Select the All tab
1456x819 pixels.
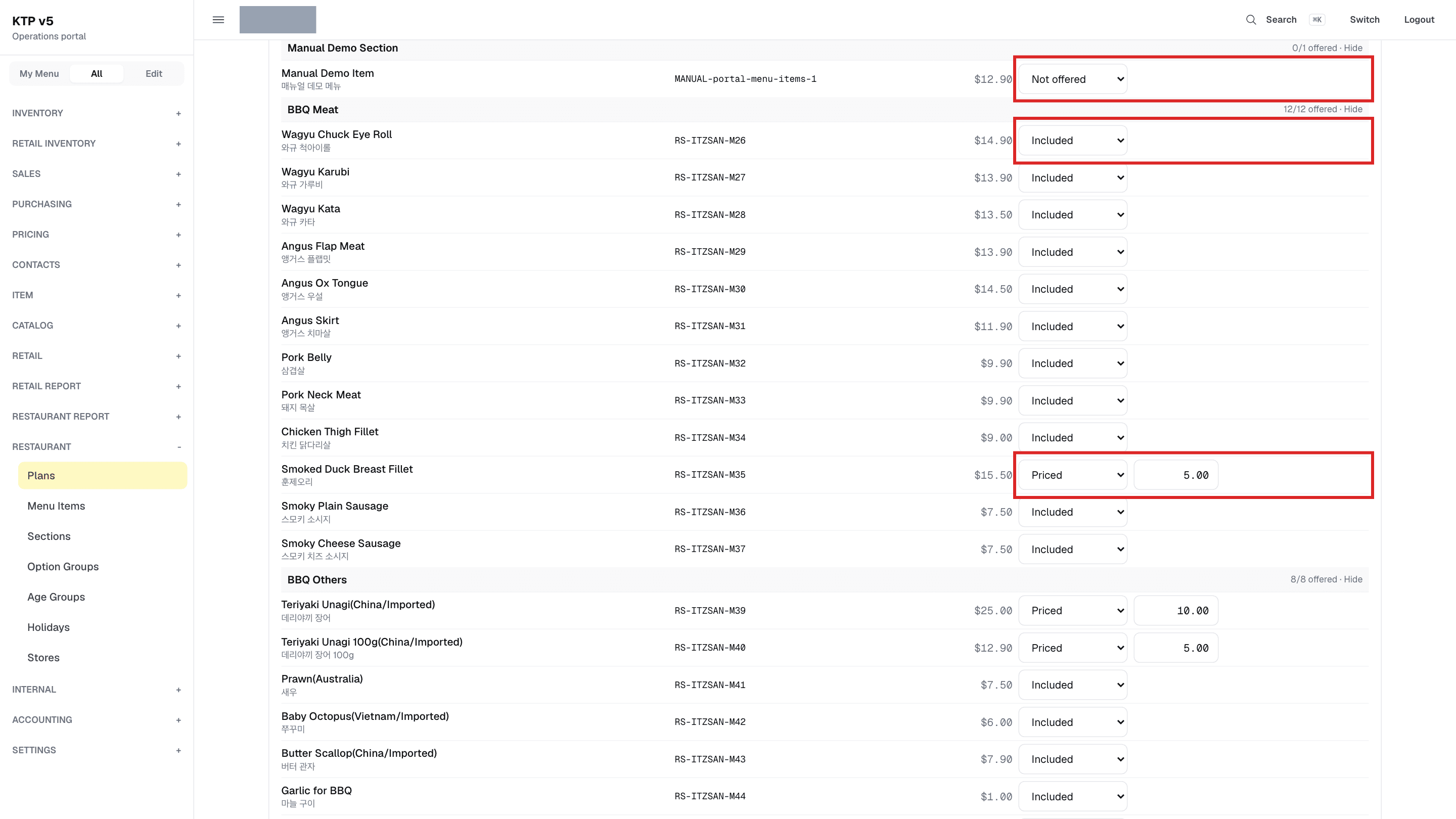pyautogui.click(x=97, y=73)
